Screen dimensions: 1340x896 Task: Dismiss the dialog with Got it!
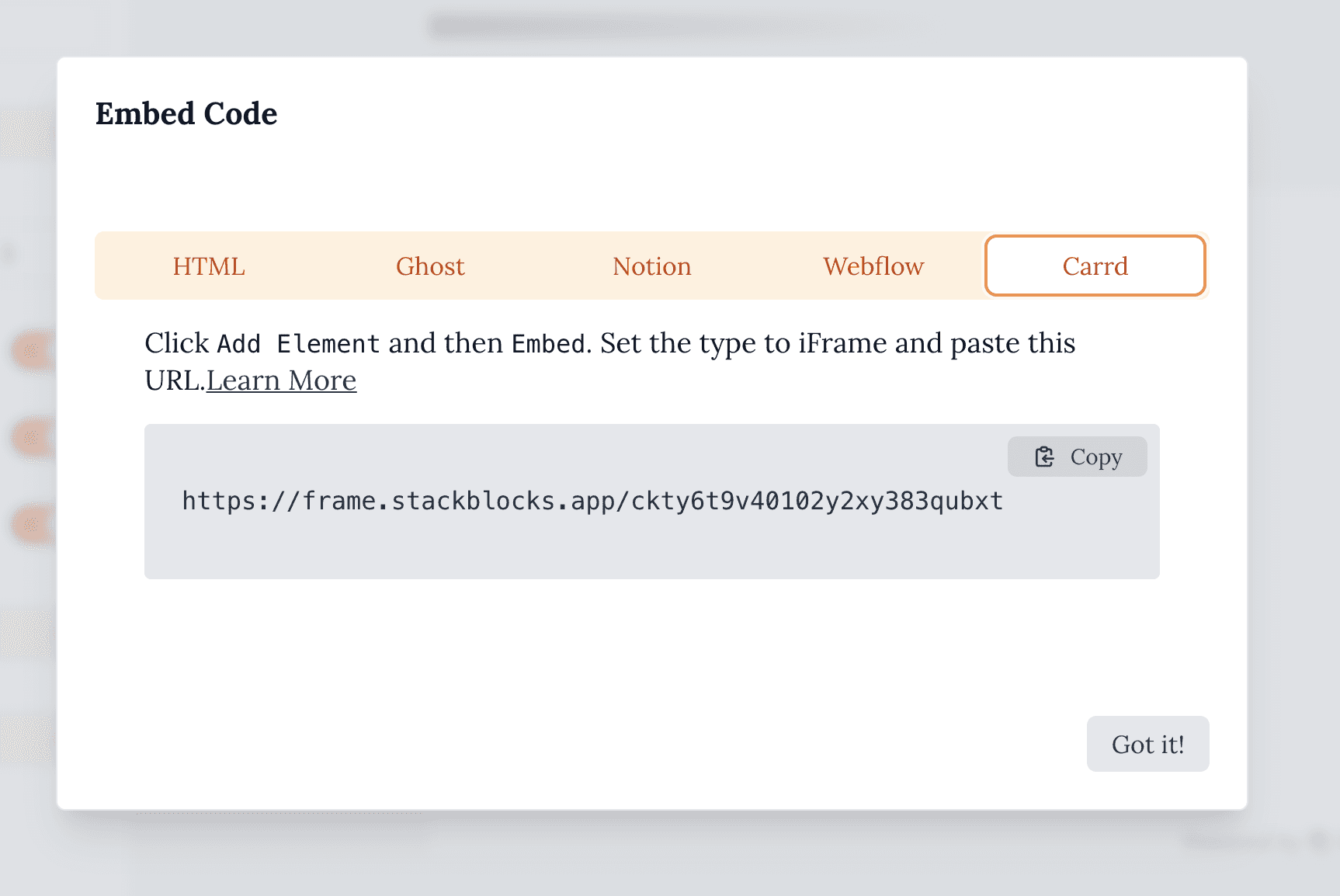(x=1147, y=743)
